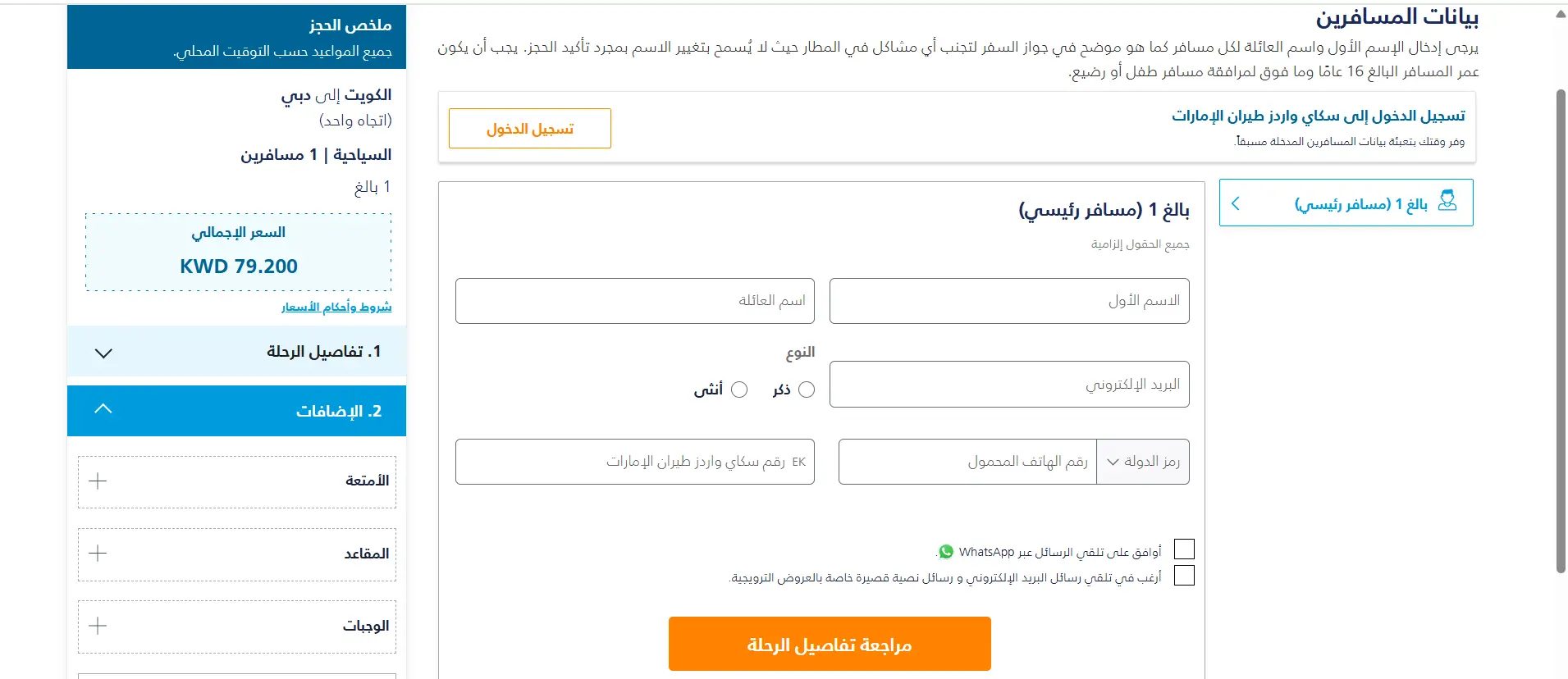1568x679 pixels.
Task: Select the ذكر gender radio button
Action: tap(807, 390)
